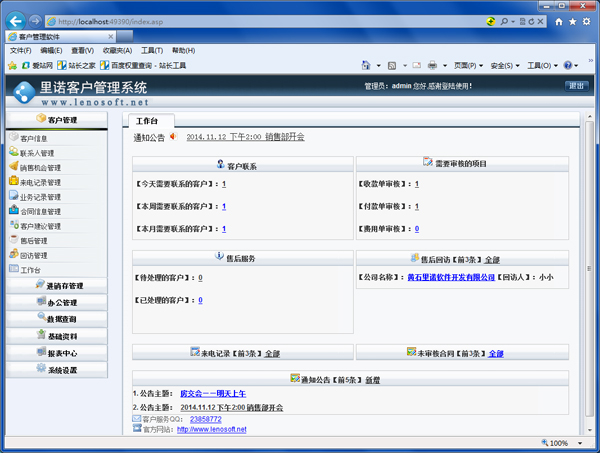Open favorites with the star icon at top right
Screen dimensions: 600x453
[572, 22]
